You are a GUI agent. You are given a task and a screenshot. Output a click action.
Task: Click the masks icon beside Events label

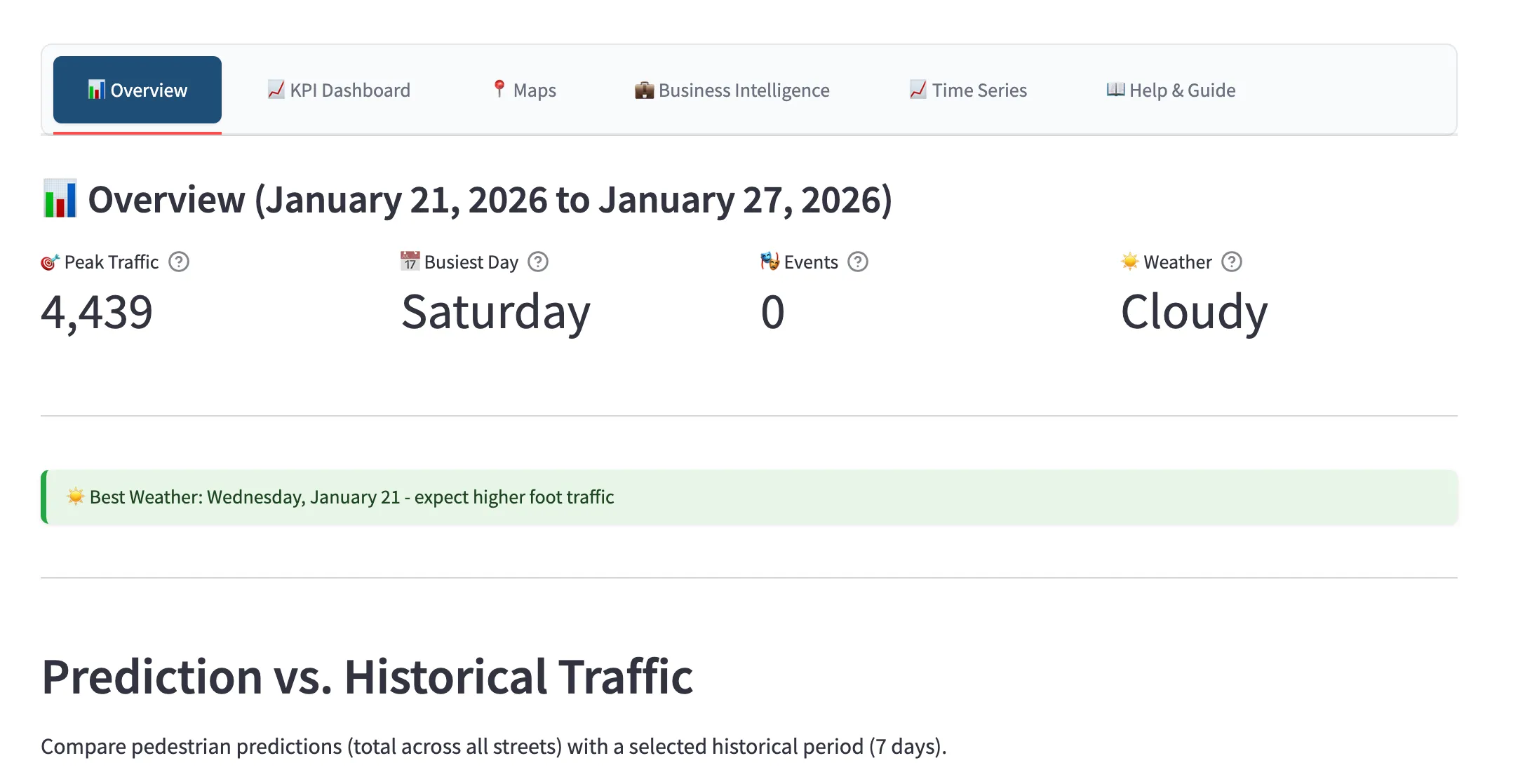coord(770,262)
